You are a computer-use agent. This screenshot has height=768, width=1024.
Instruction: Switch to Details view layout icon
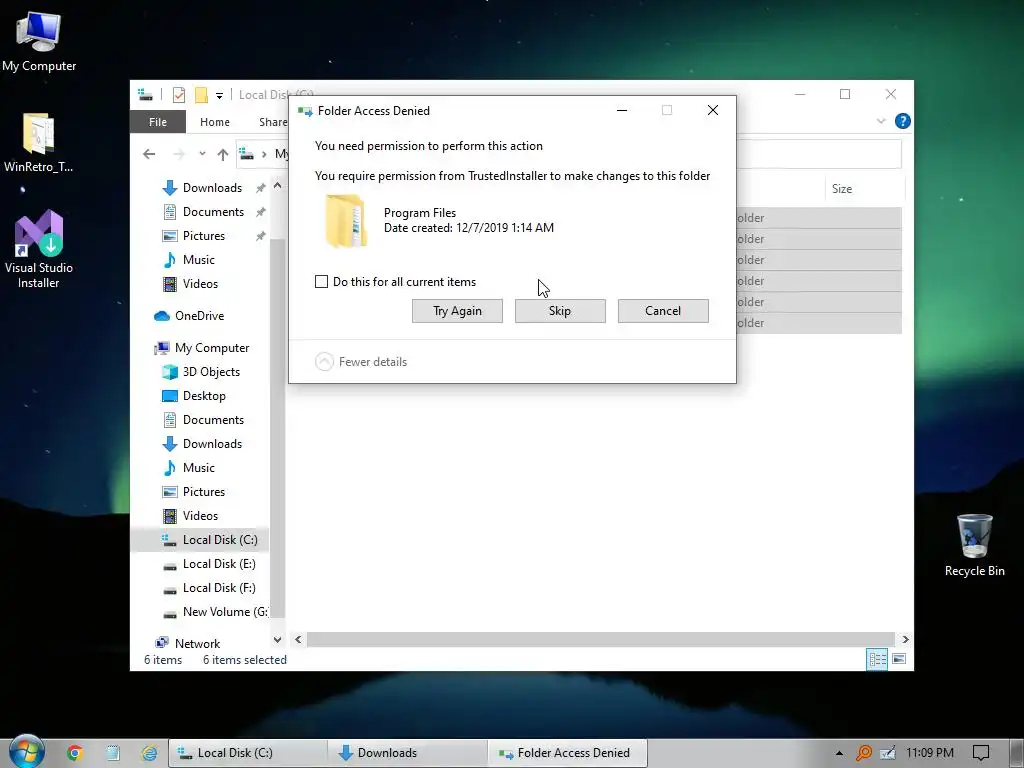tap(877, 659)
